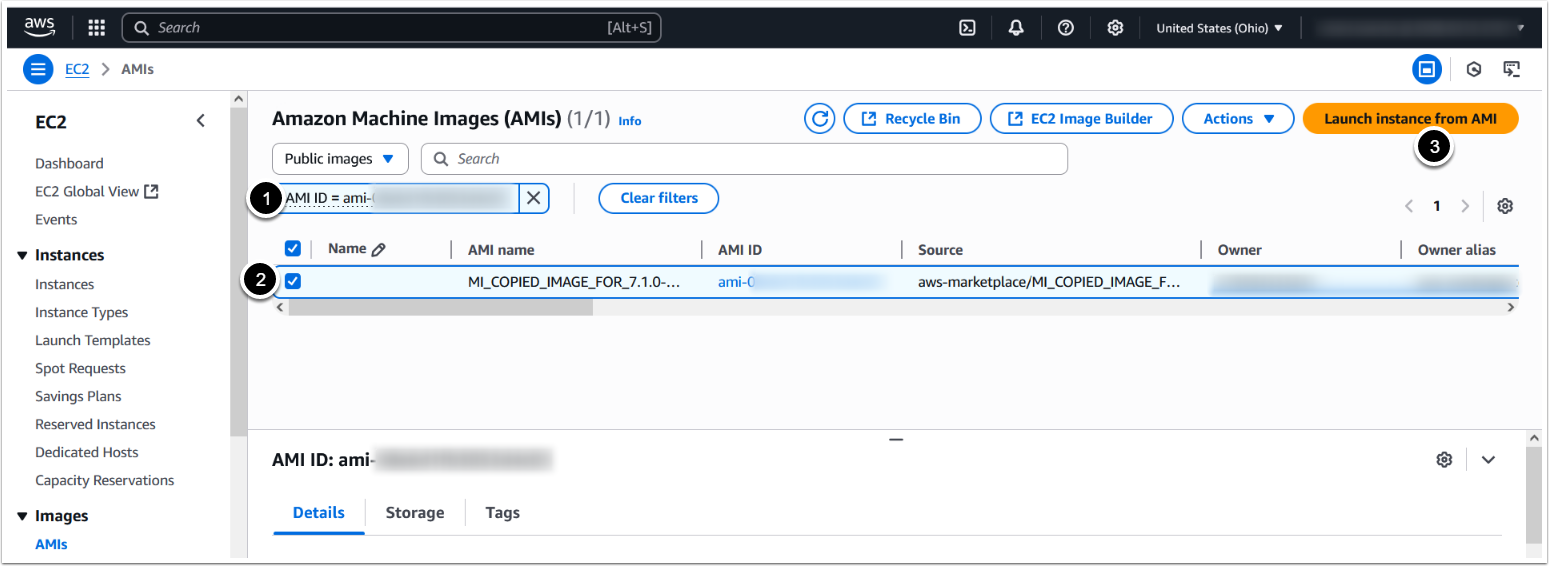Switch to the Storage tab

(415, 513)
